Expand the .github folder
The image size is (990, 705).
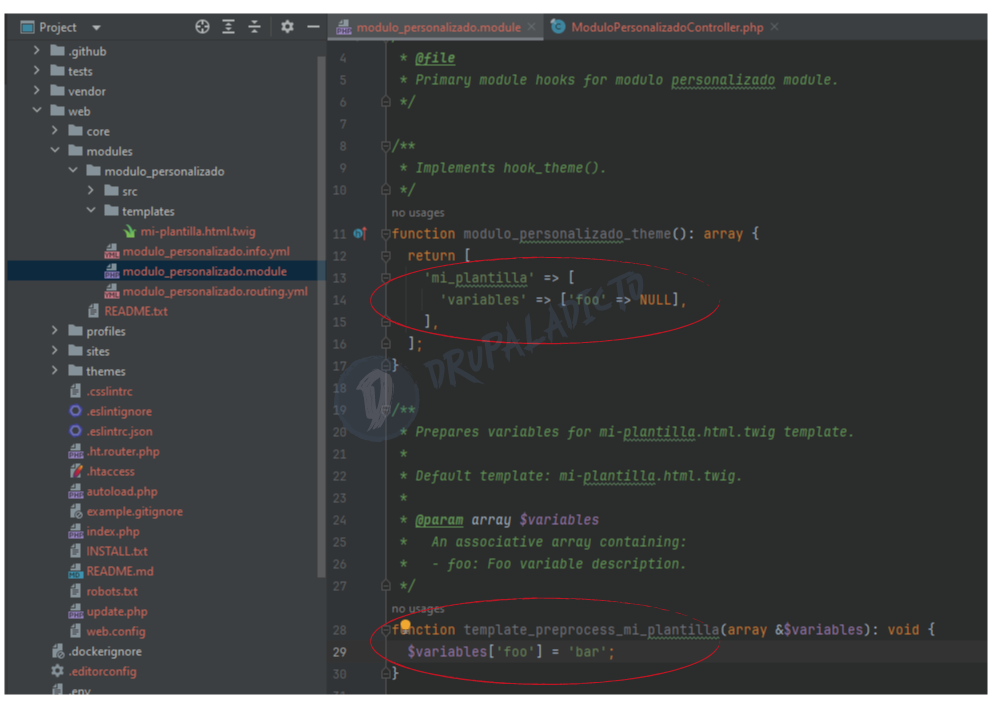[x=37, y=50]
